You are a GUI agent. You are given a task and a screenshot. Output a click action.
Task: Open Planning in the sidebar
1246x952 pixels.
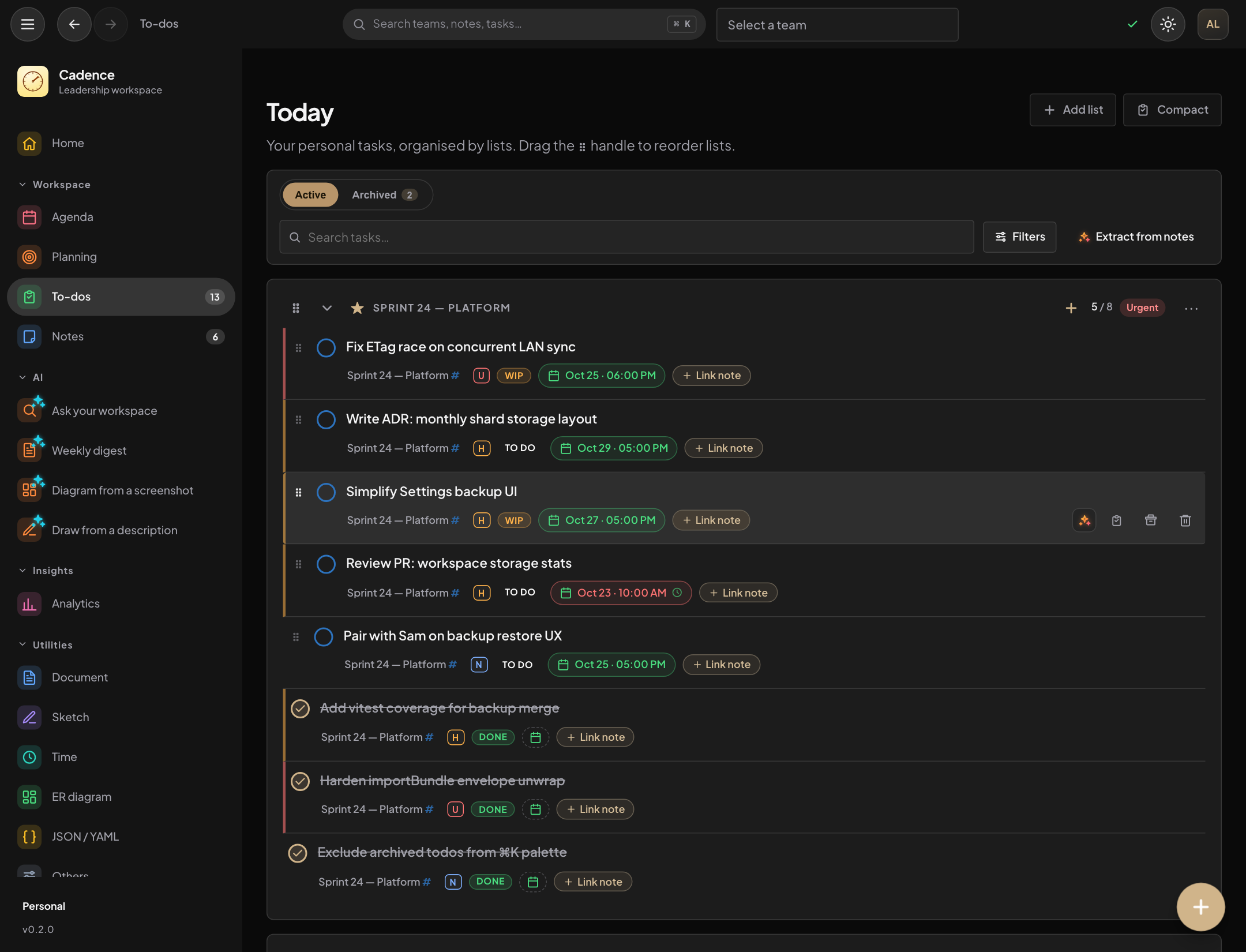[x=121, y=257]
